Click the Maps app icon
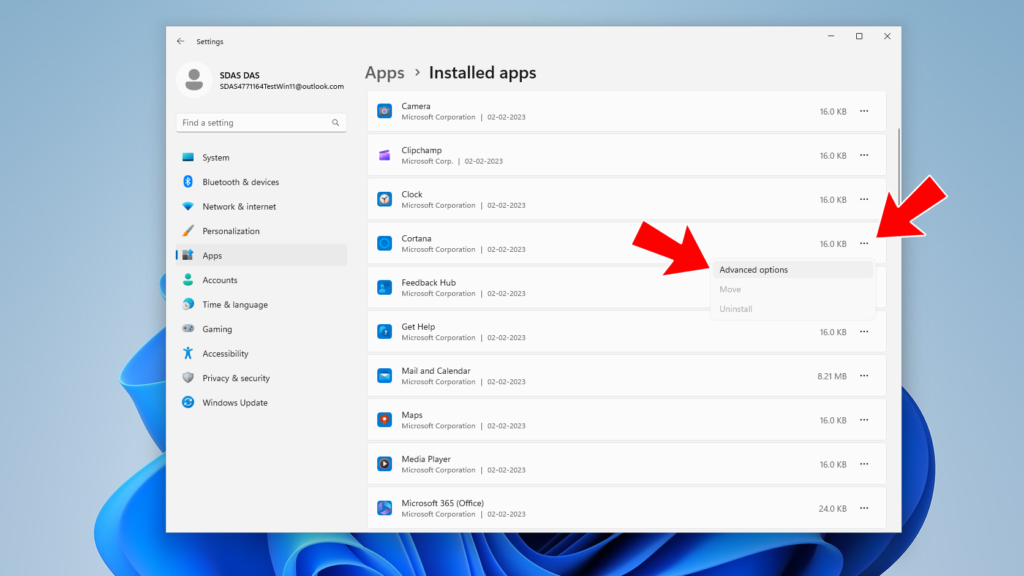 [385, 420]
